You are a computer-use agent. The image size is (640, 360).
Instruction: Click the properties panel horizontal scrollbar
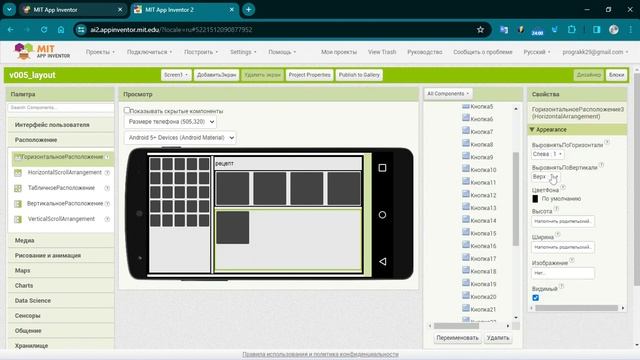pyautogui.click(x=577, y=308)
